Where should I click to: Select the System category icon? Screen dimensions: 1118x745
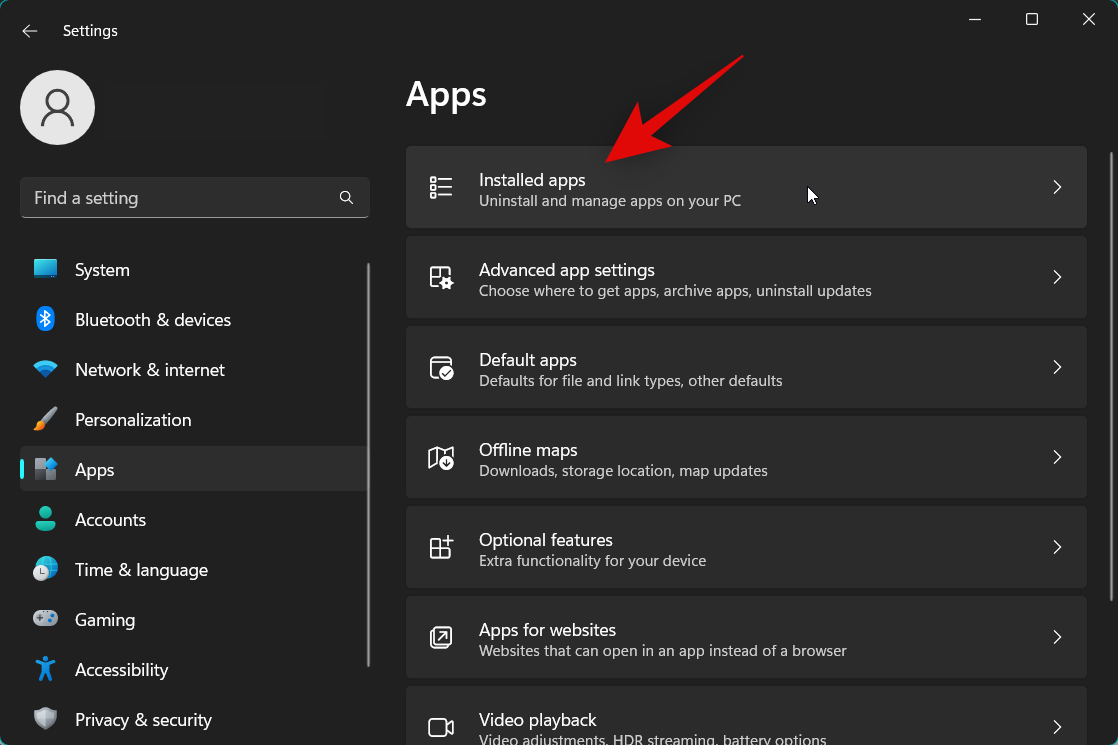pyautogui.click(x=46, y=269)
